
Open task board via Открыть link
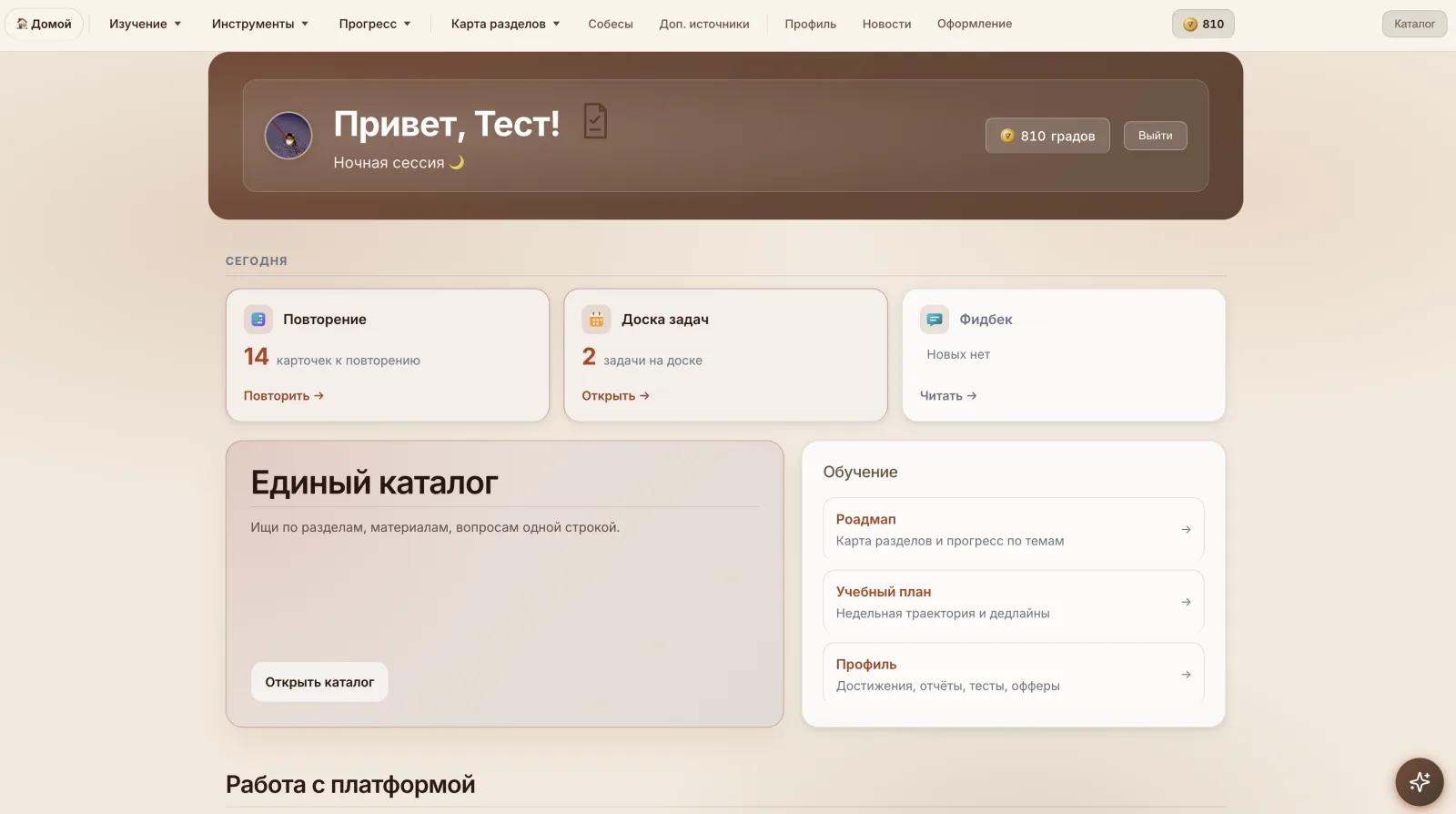coord(616,396)
